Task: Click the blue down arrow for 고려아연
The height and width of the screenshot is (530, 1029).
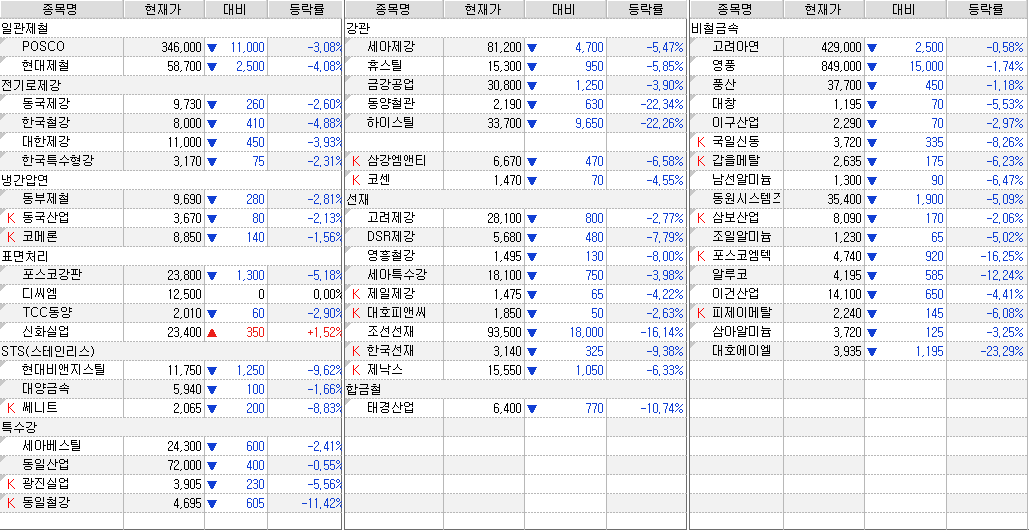Action: point(872,48)
